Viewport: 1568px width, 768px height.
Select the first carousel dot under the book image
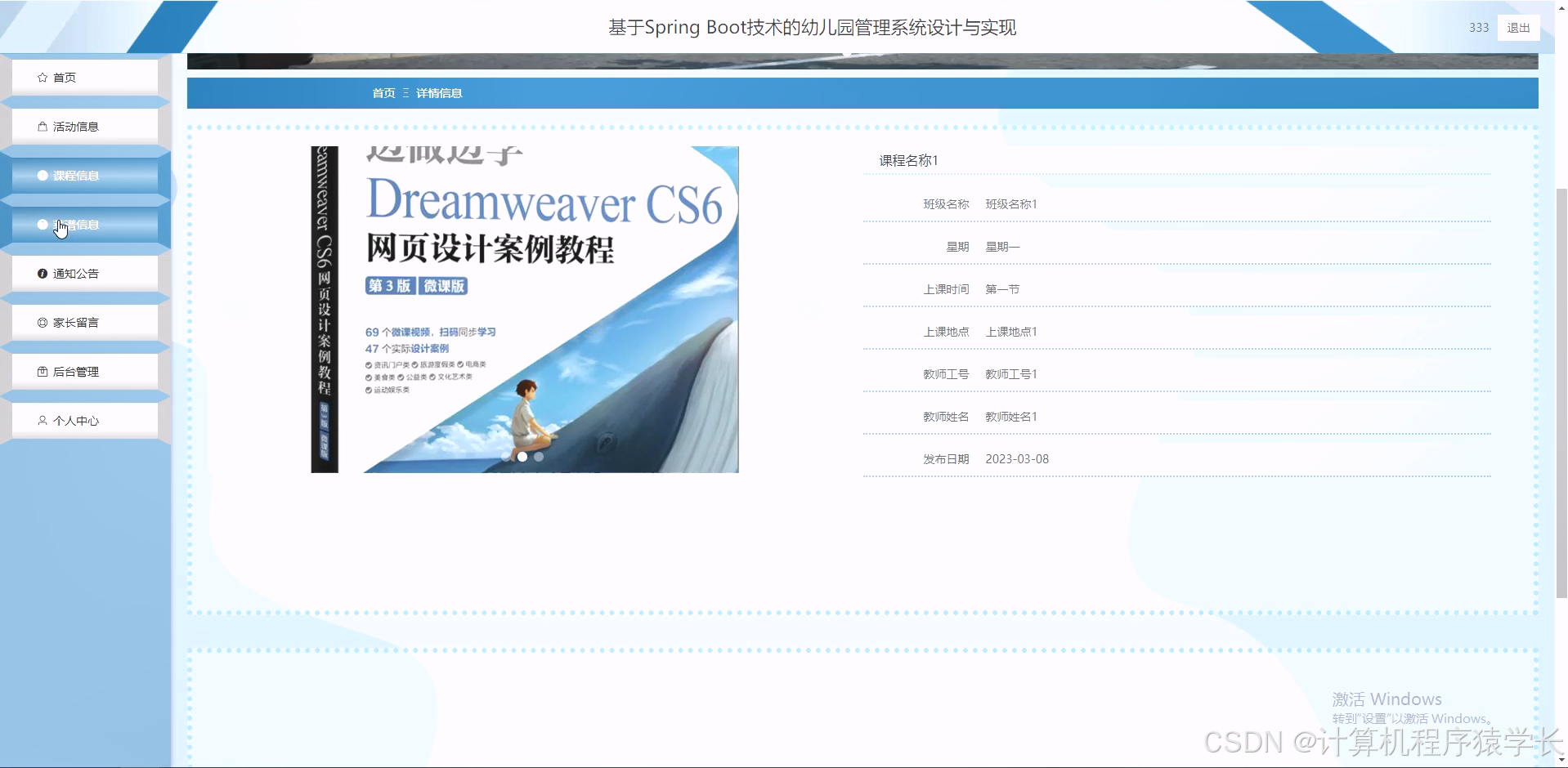click(522, 457)
